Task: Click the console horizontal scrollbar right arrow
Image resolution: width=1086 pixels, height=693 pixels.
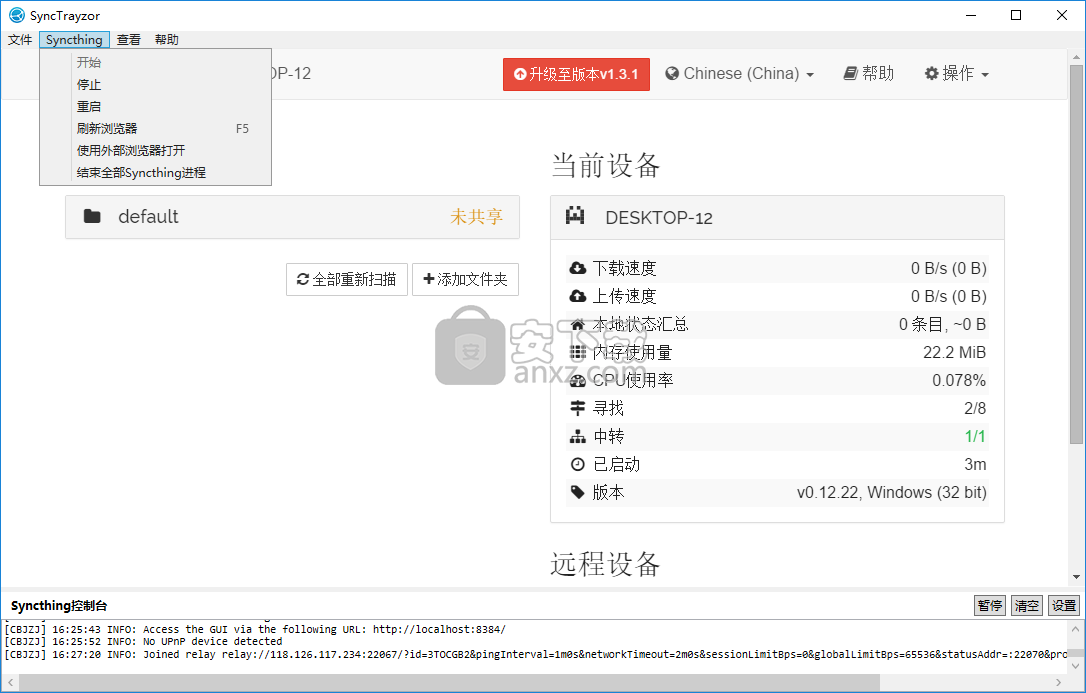Action: tap(1060, 683)
